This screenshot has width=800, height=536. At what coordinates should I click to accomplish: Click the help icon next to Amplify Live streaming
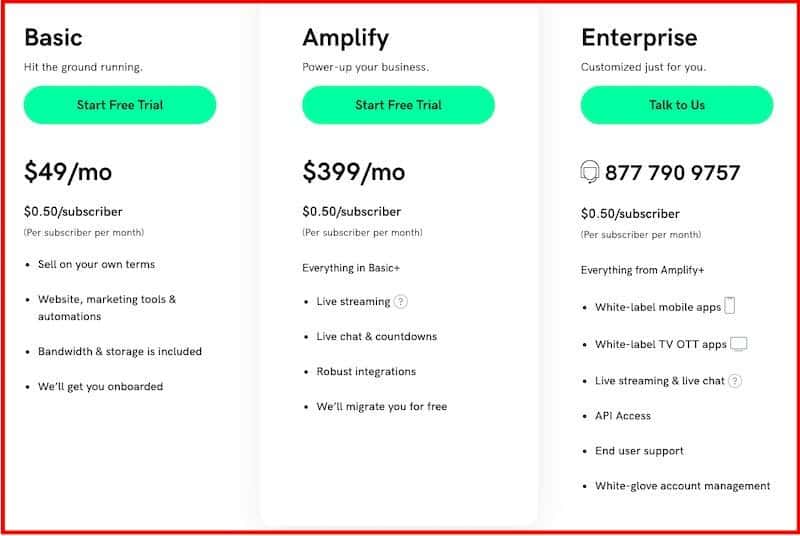(x=401, y=301)
